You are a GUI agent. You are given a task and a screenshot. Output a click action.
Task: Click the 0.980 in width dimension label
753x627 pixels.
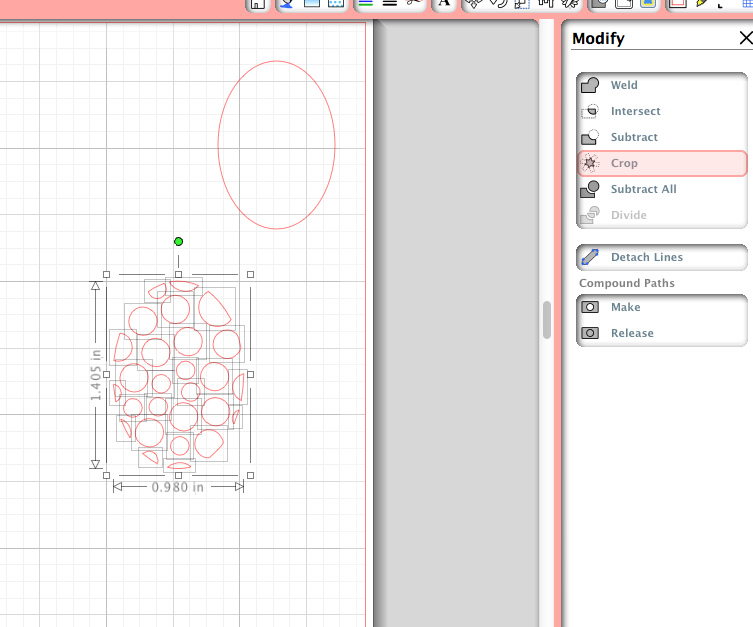178,487
